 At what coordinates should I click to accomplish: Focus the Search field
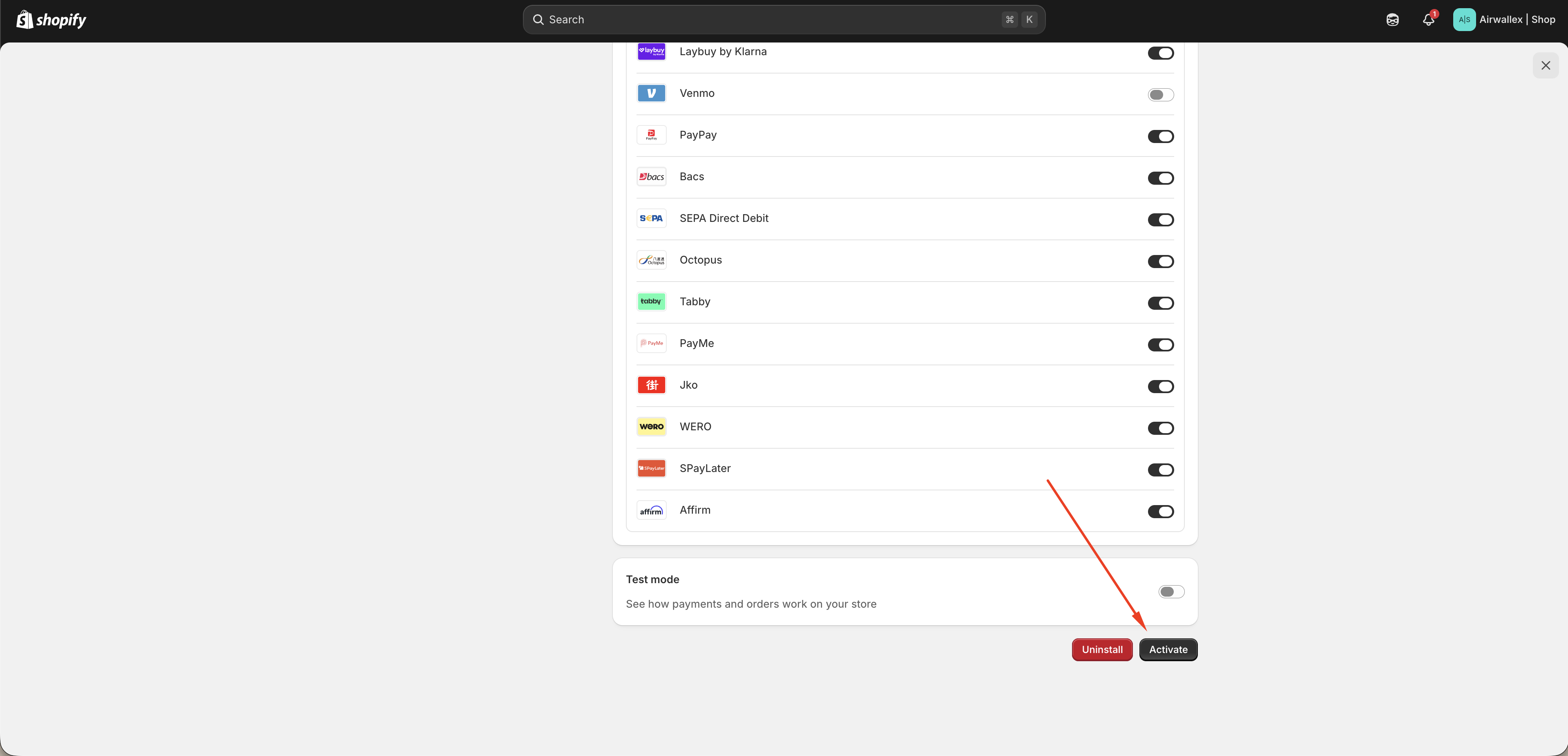point(784,20)
